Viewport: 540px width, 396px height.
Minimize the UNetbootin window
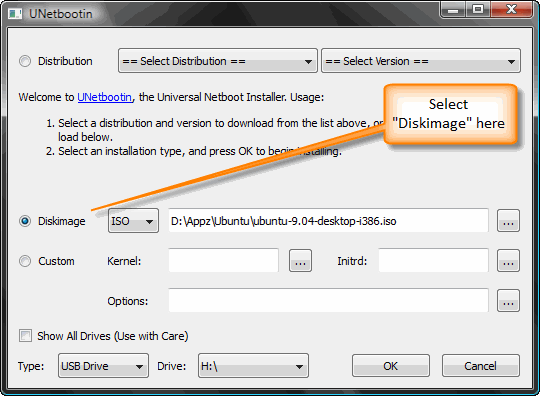453,9
